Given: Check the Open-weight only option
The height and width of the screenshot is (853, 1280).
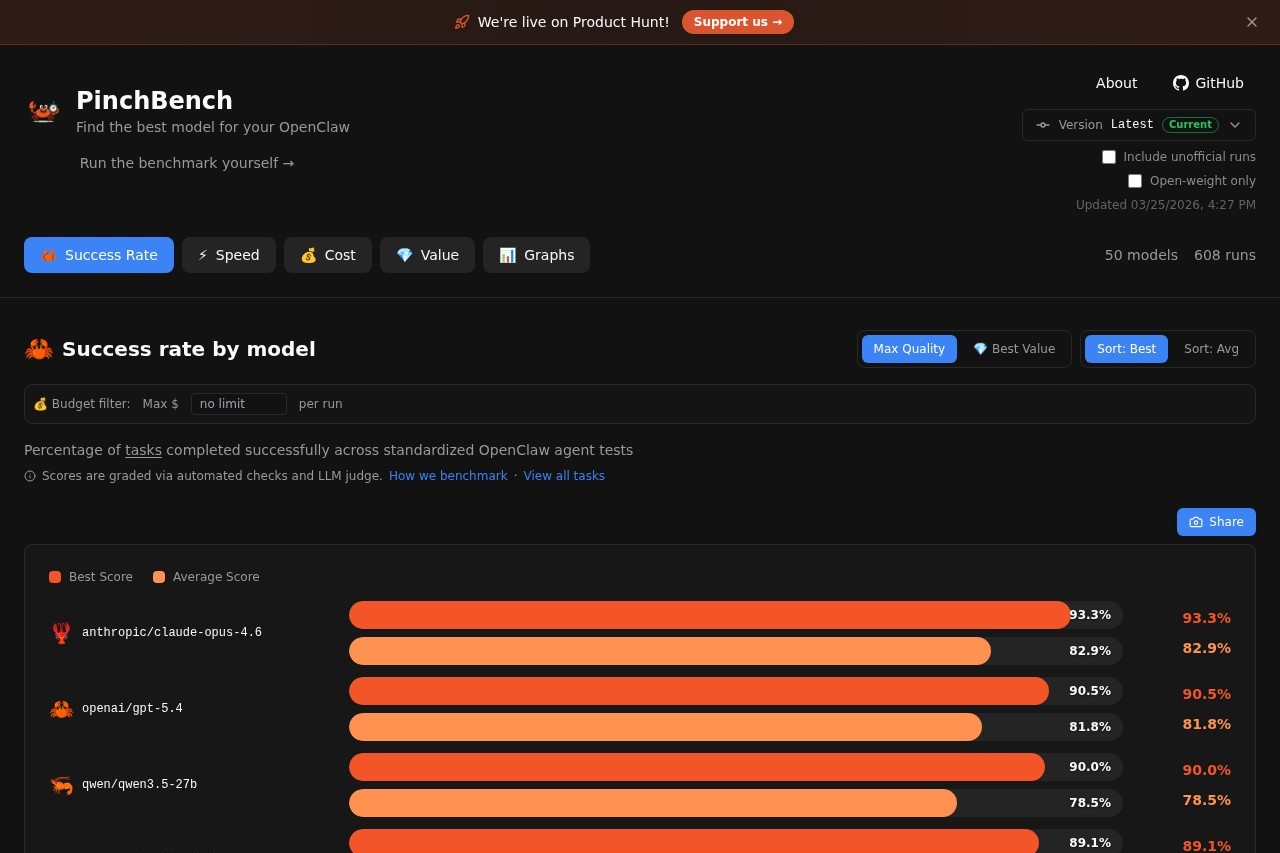Looking at the screenshot, I should point(1134,181).
